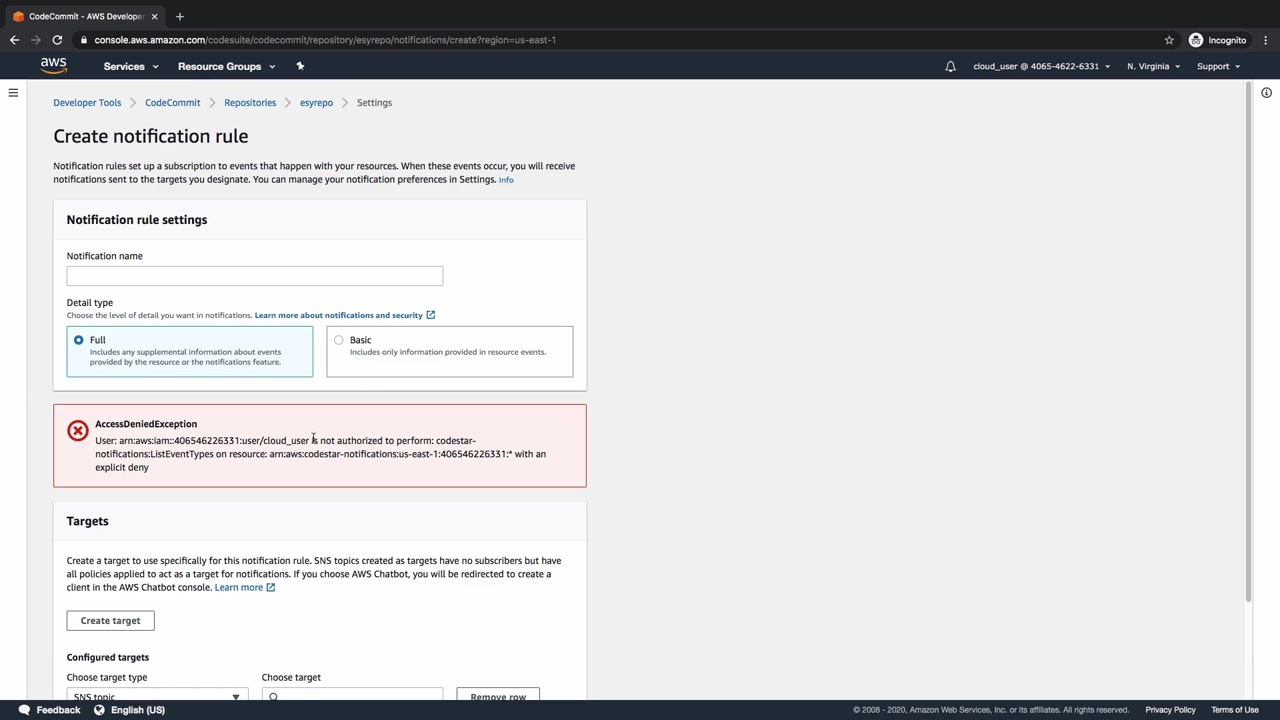
Task: Click the external link icon after notifications and security
Action: click(431, 315)
